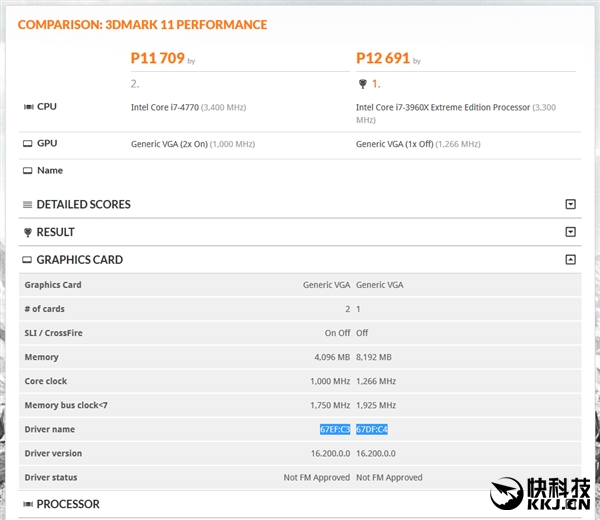Click the 1,266 MHz core clock value
600x520 pixels.
point(376,381)
